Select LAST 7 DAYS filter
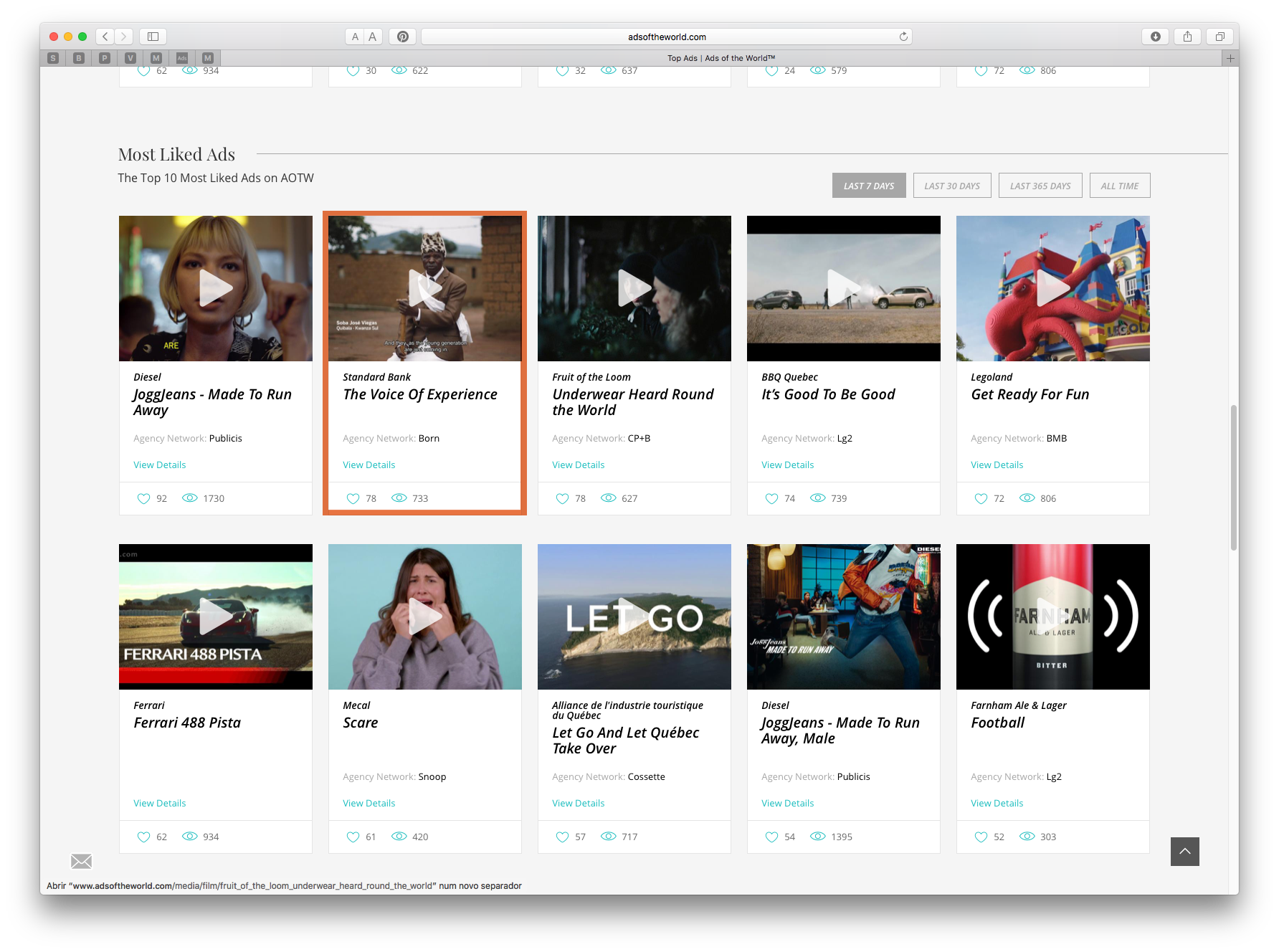Viewport: 1279px width, 952px height. [x=869, y=186]
